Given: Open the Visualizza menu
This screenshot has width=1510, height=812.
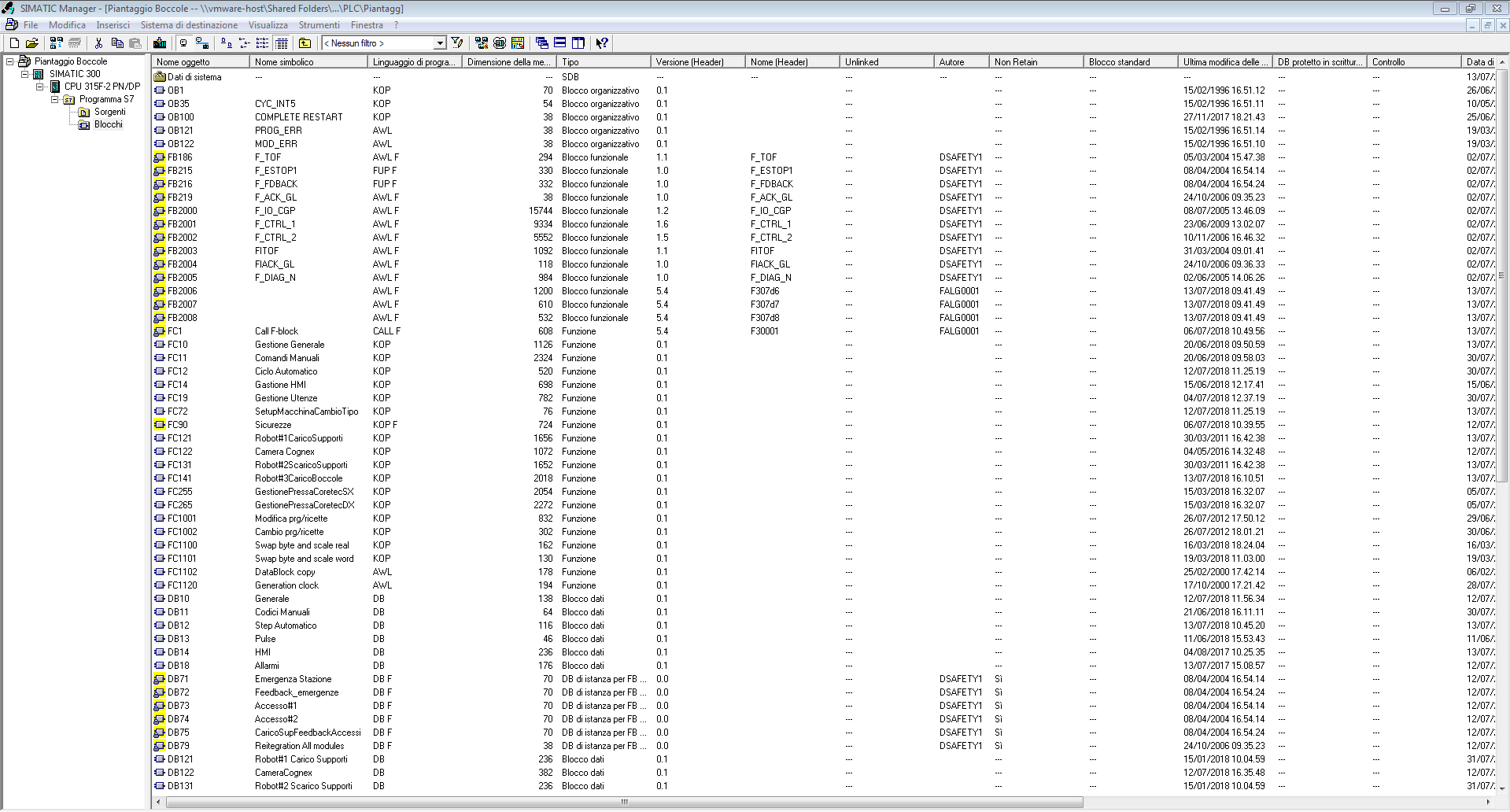Looking at the screenshot, I should [x=268, y=25].
